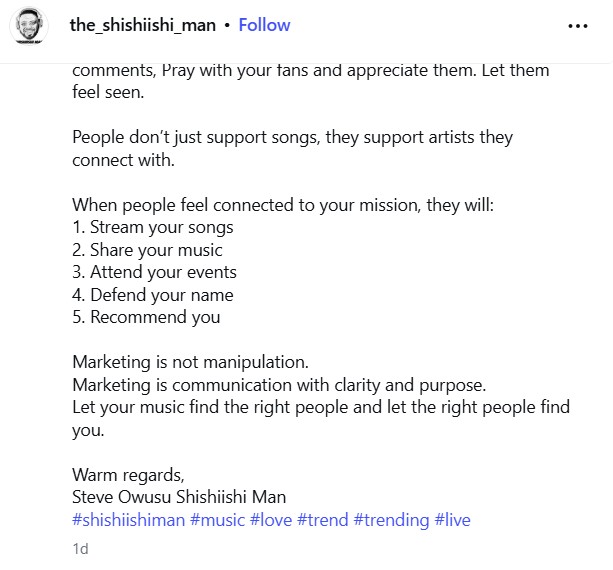Open the #music hashtag
The height and width of the screenshot is (570, 613).
(217, 520)
